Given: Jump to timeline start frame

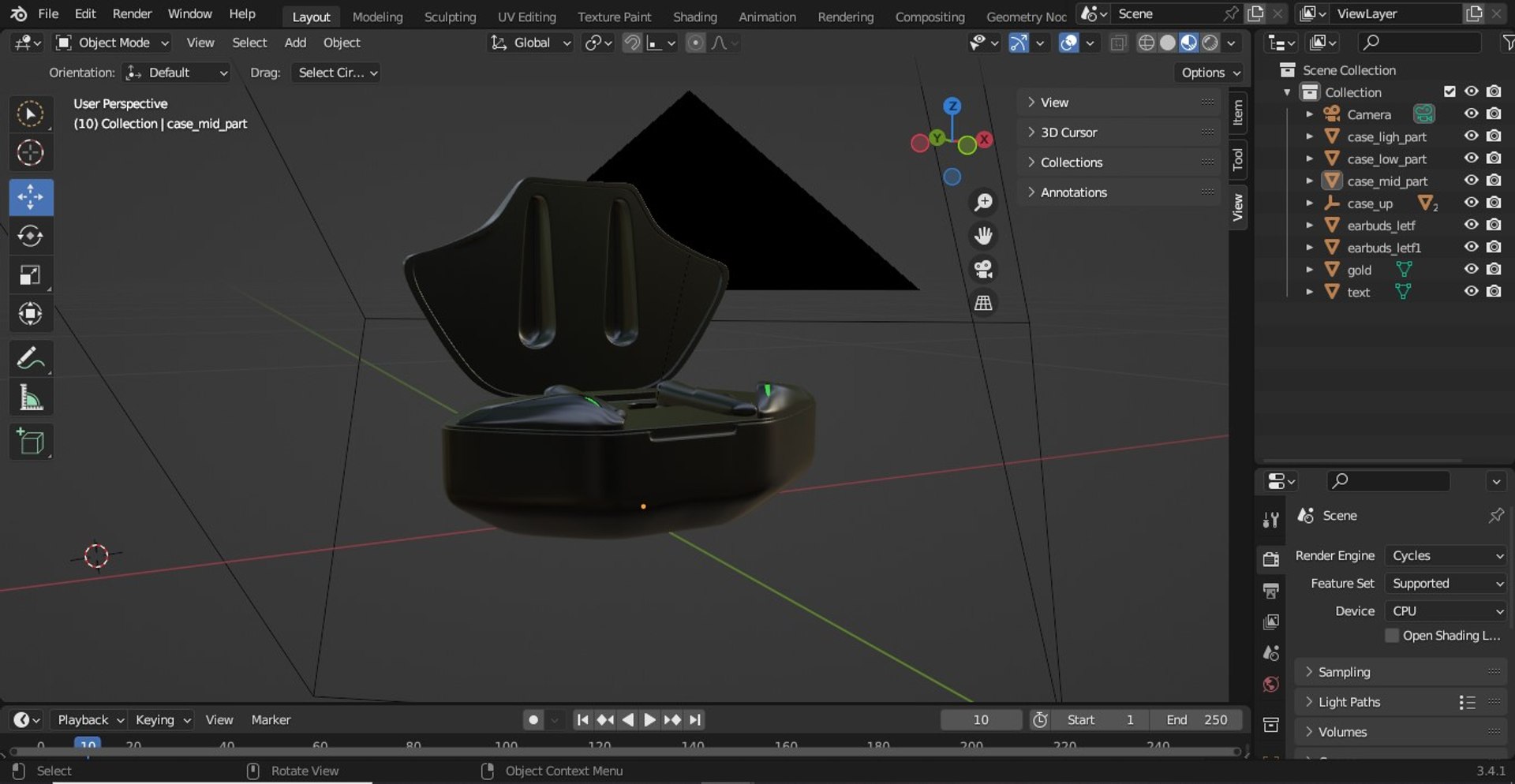Looking at the screenshot, I should point(582,719).
